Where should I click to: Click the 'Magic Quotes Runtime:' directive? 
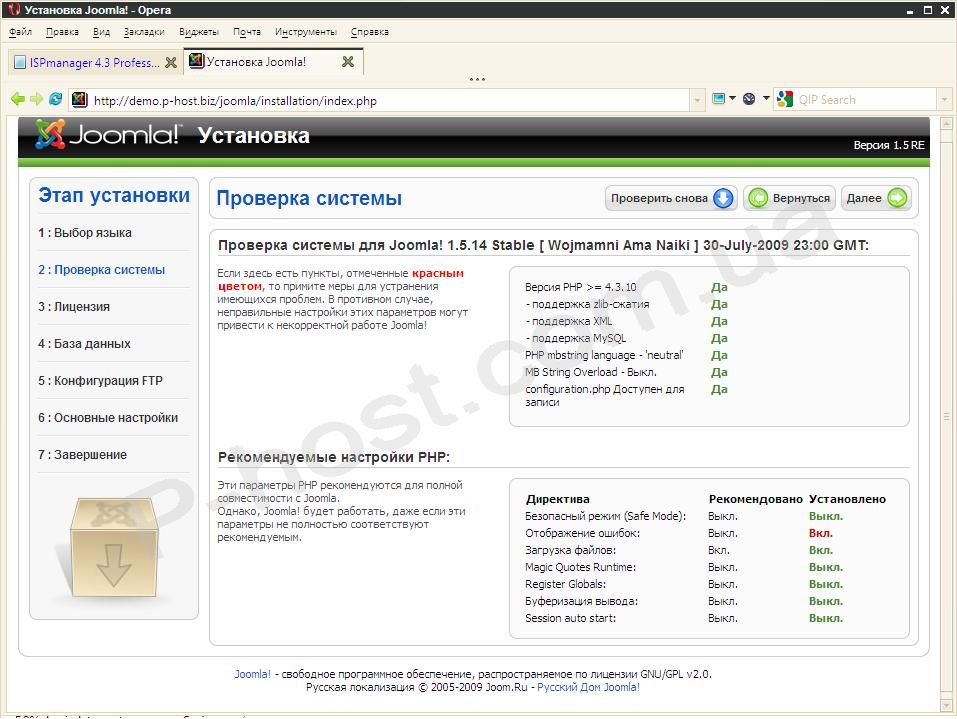coord(580,567)
